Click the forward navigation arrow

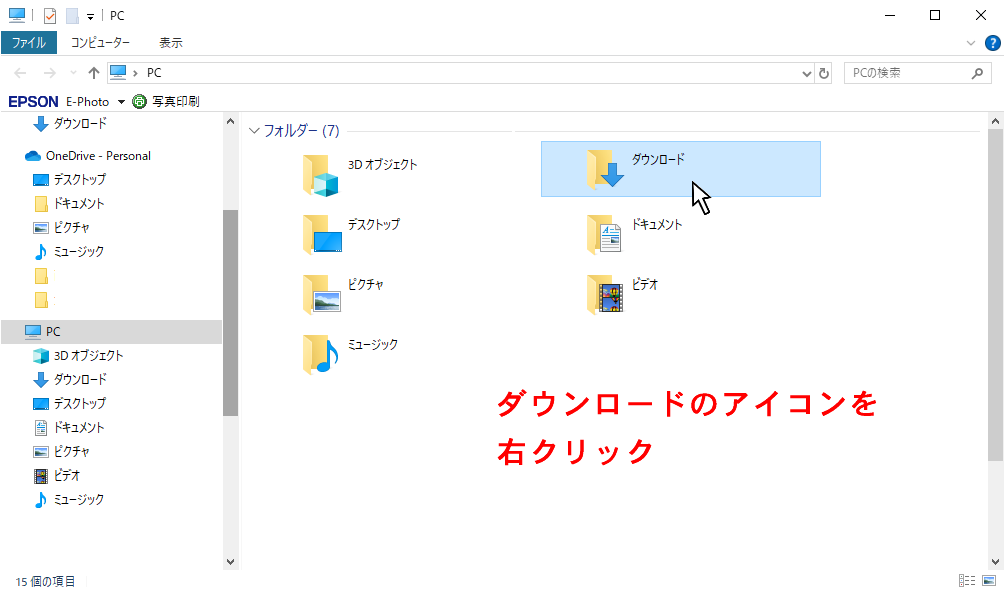pyautogui.click(x=49, y=73)
